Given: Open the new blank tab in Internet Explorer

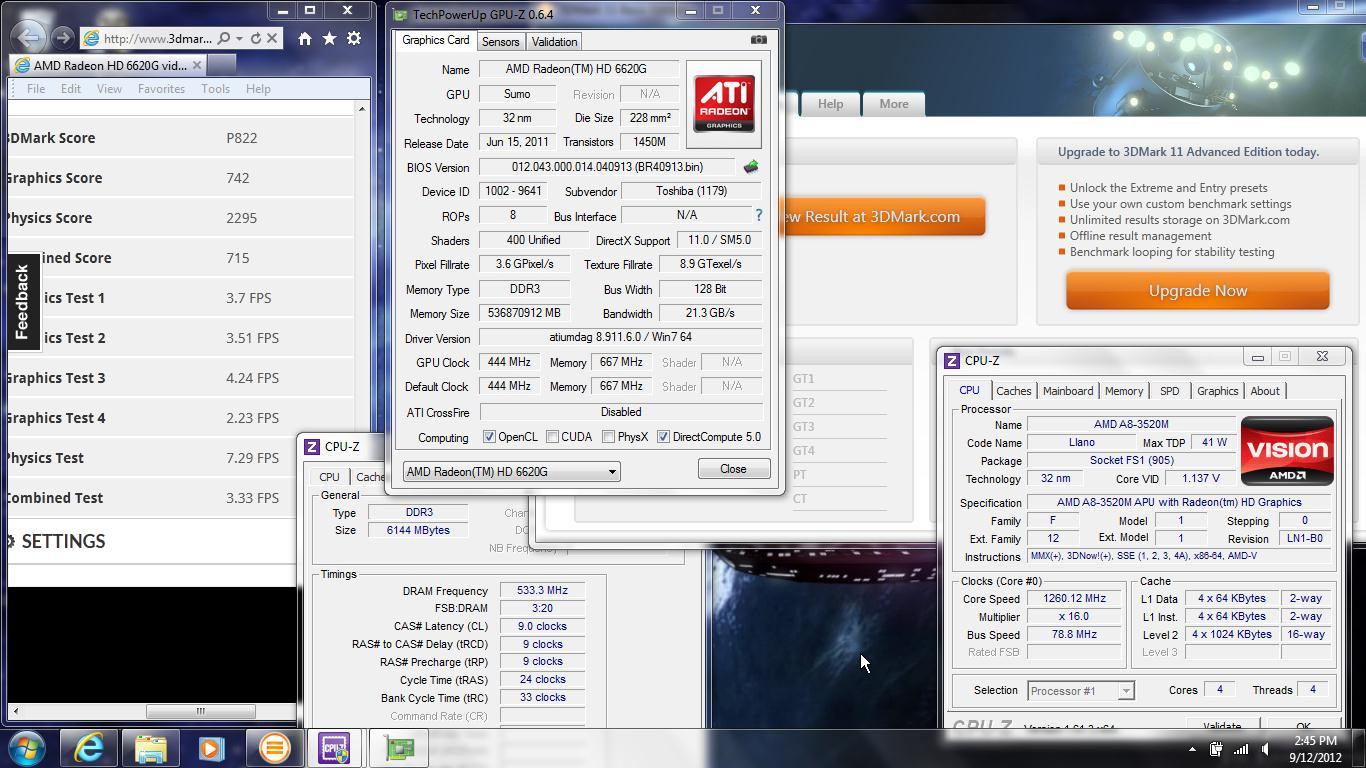Looking at the screenshot, I should 222,65.
